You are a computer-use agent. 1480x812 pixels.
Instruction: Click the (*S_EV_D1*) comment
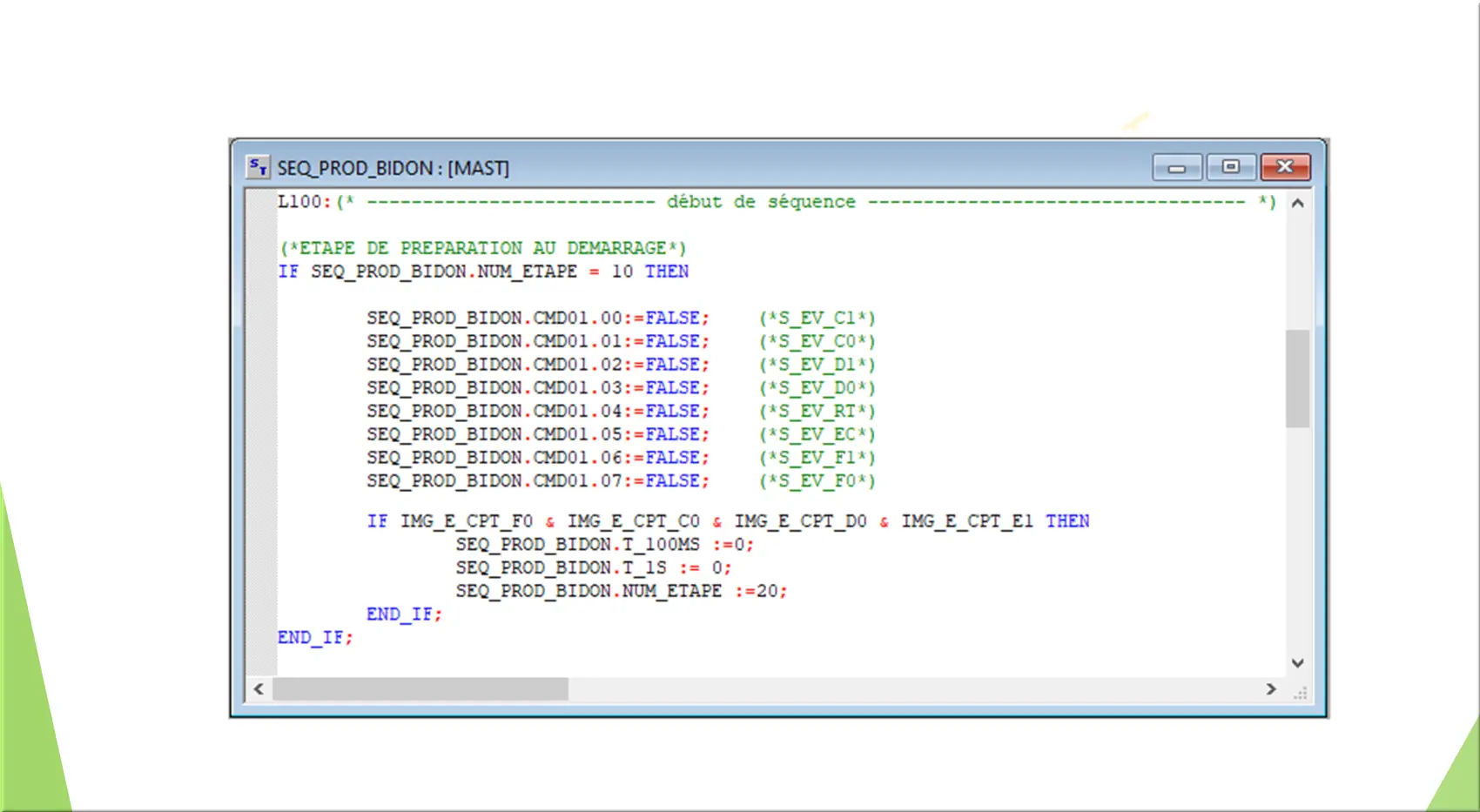(817, 365)
